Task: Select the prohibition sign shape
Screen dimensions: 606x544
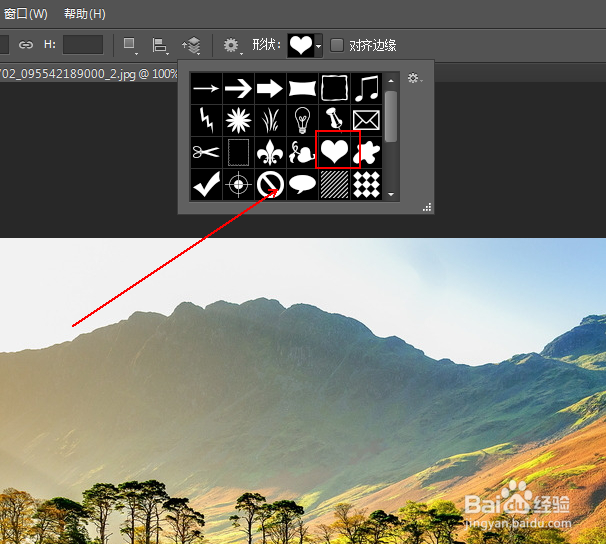Action: tap(270, 184)
